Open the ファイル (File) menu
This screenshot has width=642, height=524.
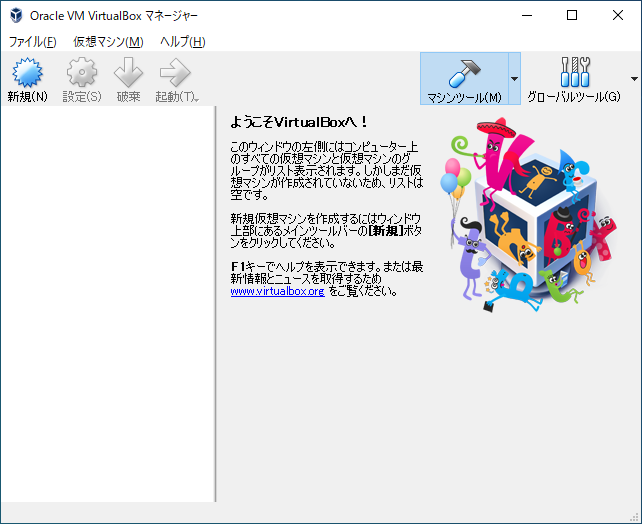point(32,41)
